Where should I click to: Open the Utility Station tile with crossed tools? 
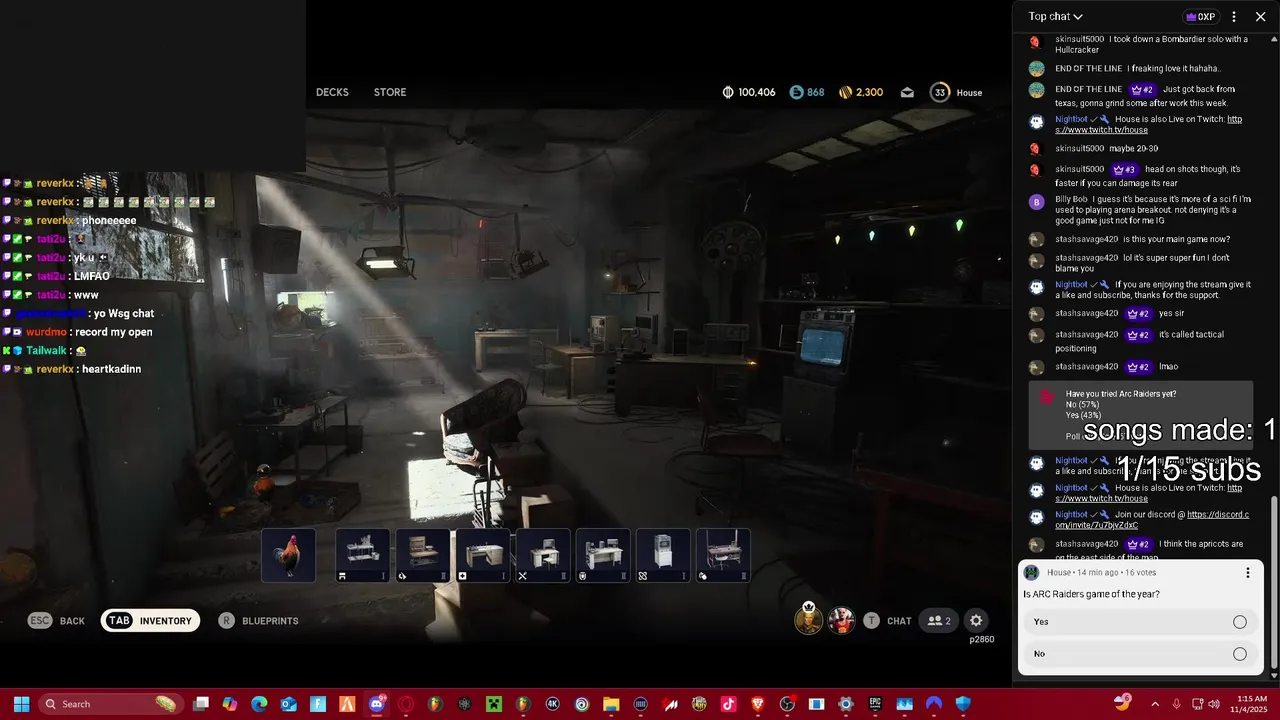[x=542, y=555]
